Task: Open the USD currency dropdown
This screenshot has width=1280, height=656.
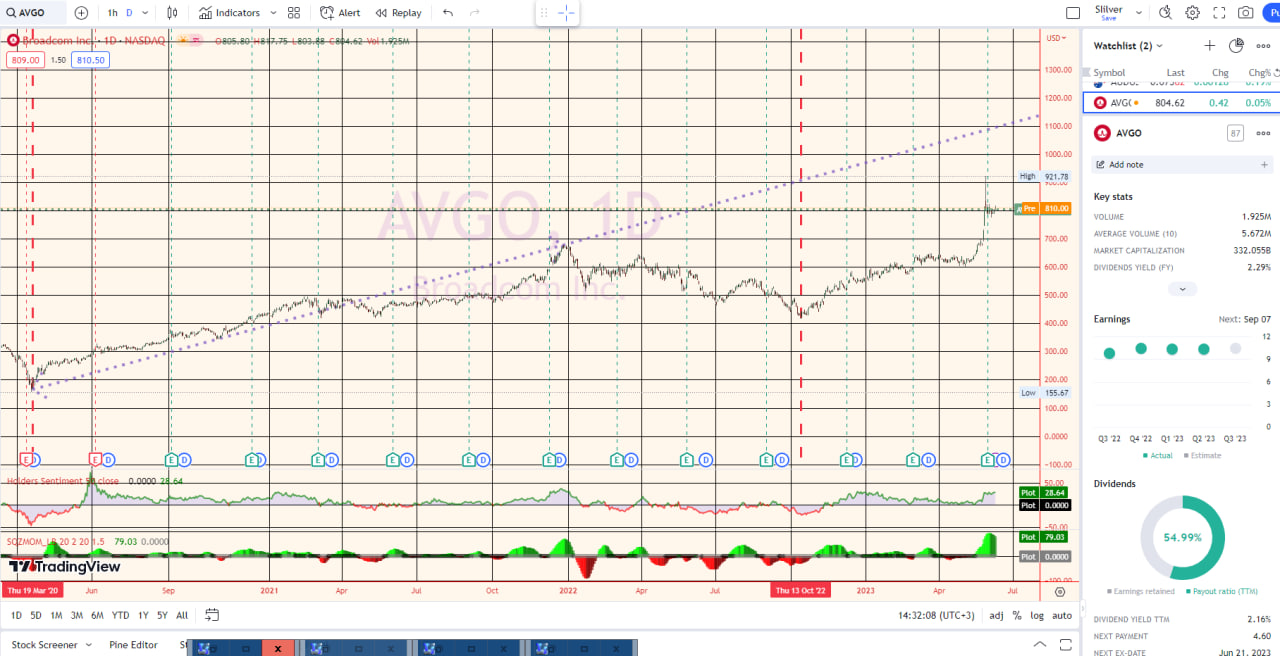Action: coord(1056,38)
